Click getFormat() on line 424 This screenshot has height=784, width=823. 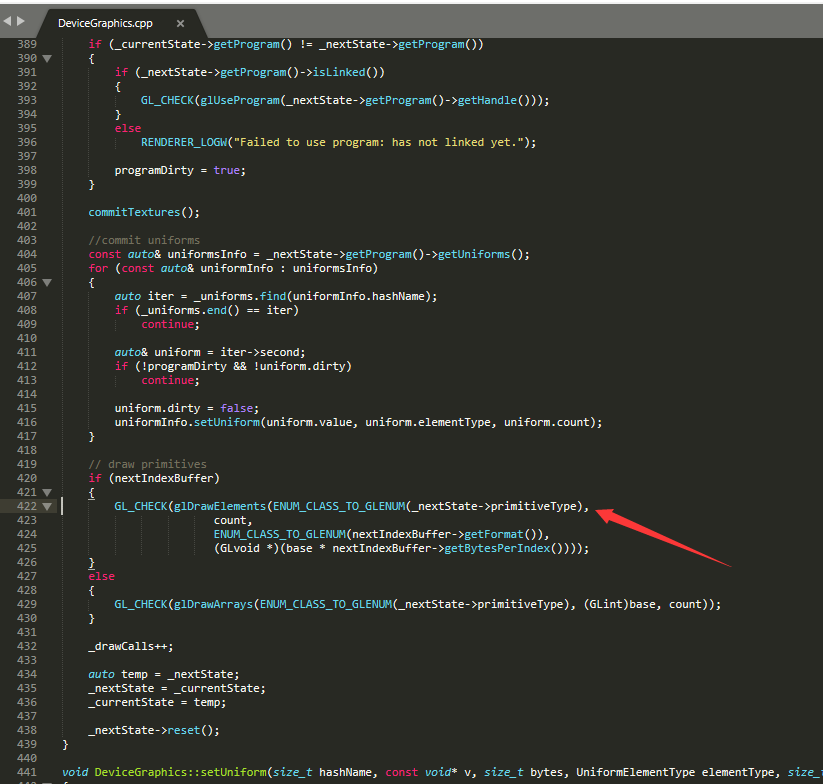tap(503, 534)
